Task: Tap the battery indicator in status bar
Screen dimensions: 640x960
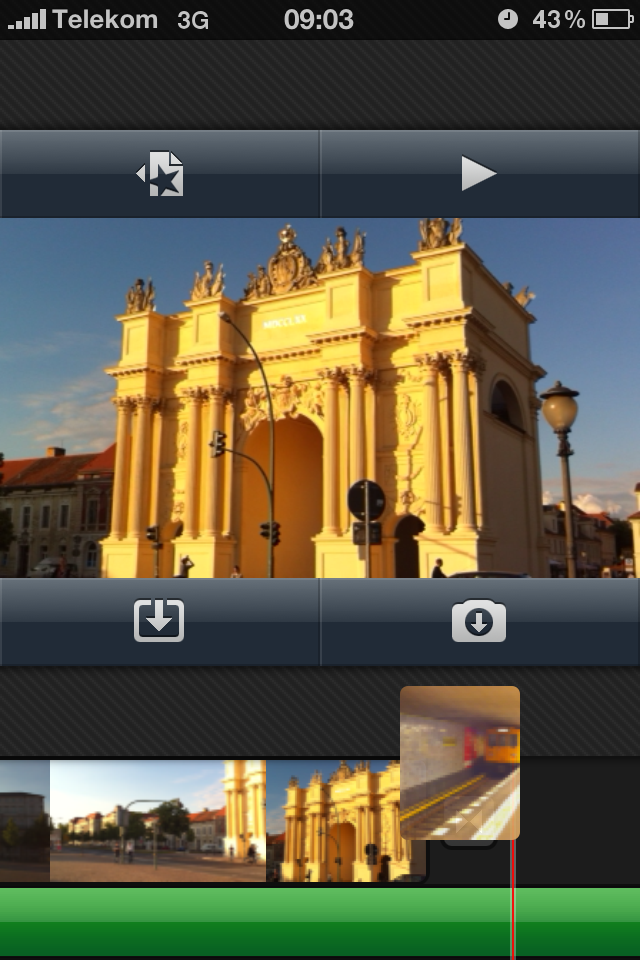Action: [x=612, y=20]
